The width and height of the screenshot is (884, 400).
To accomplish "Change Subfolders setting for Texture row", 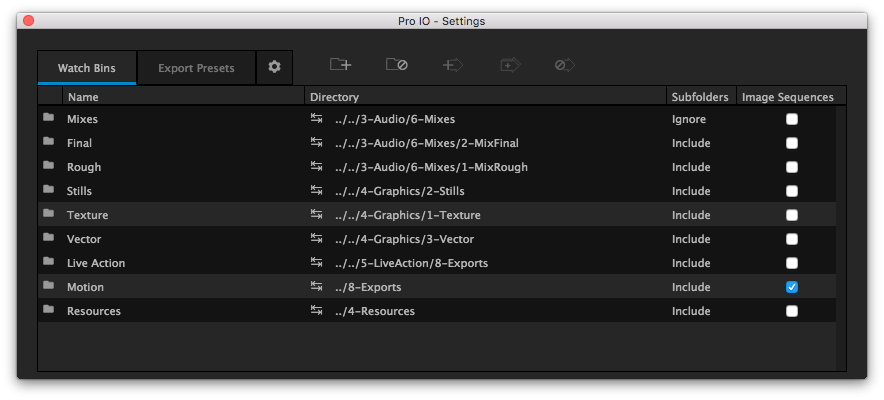I will [x=691, y=215].
